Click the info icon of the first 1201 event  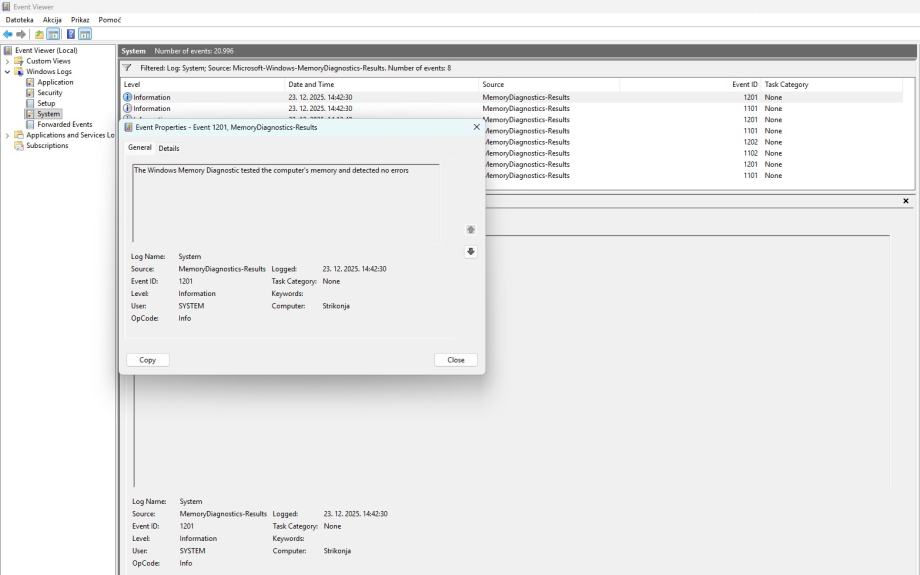coord(127,97)
